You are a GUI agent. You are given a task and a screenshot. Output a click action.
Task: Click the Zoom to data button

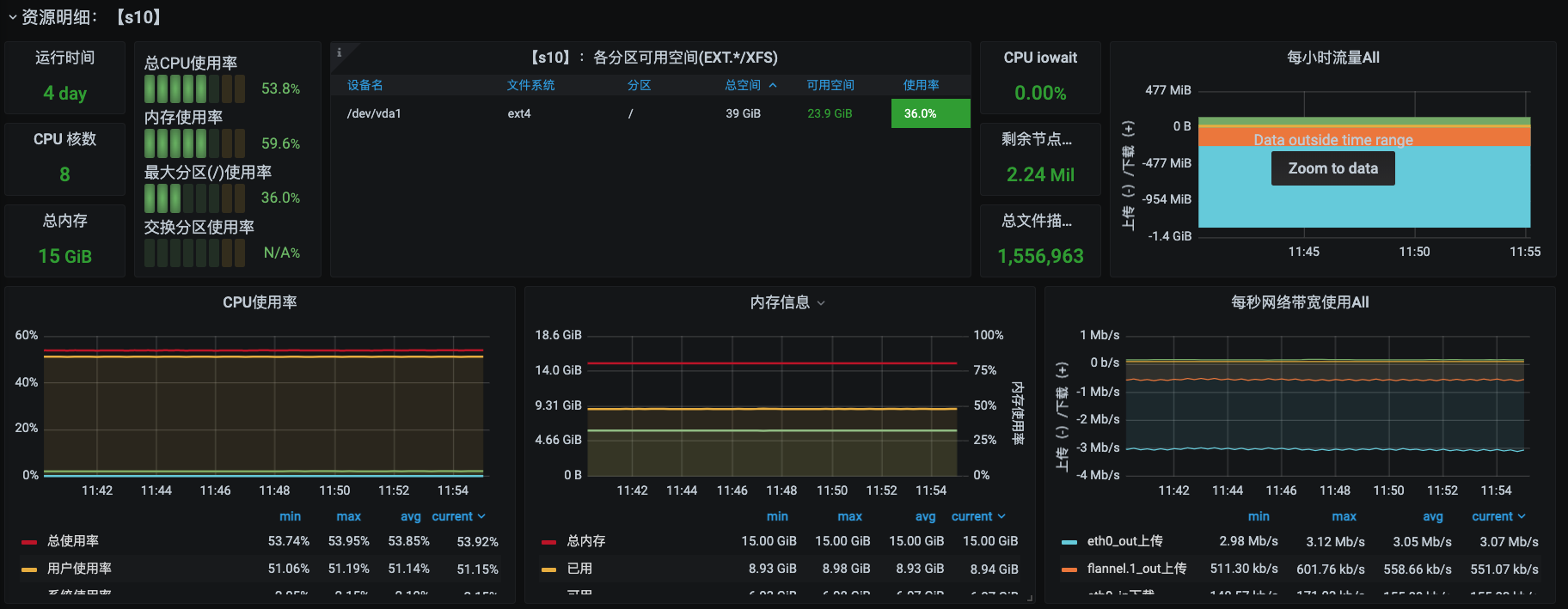click(x=1332, y=168)
